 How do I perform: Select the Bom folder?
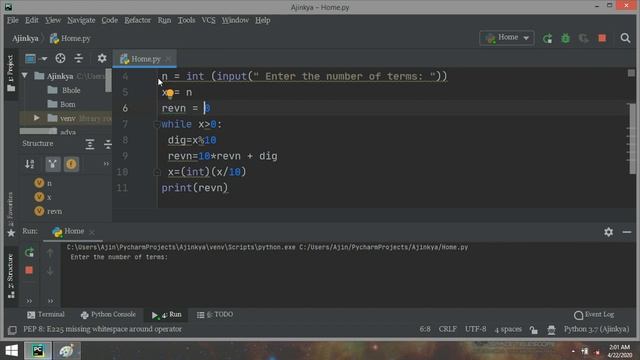(x=62, y=104)
